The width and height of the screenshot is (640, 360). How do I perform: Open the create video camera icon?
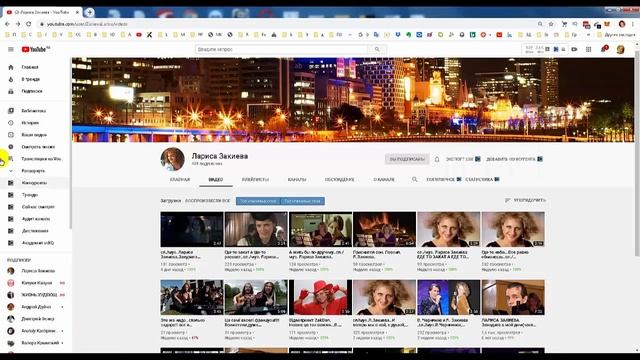pyautogui.click(x=574, y=49)
